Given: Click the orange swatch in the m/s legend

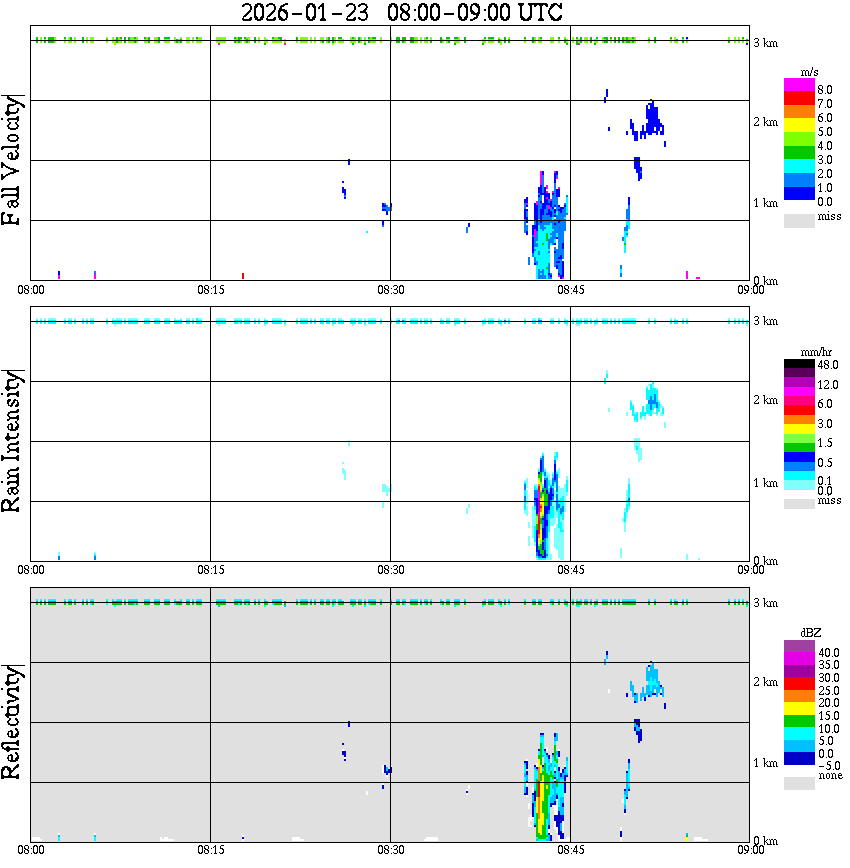Looking at the screenshot, I should [x=799, y=112].
